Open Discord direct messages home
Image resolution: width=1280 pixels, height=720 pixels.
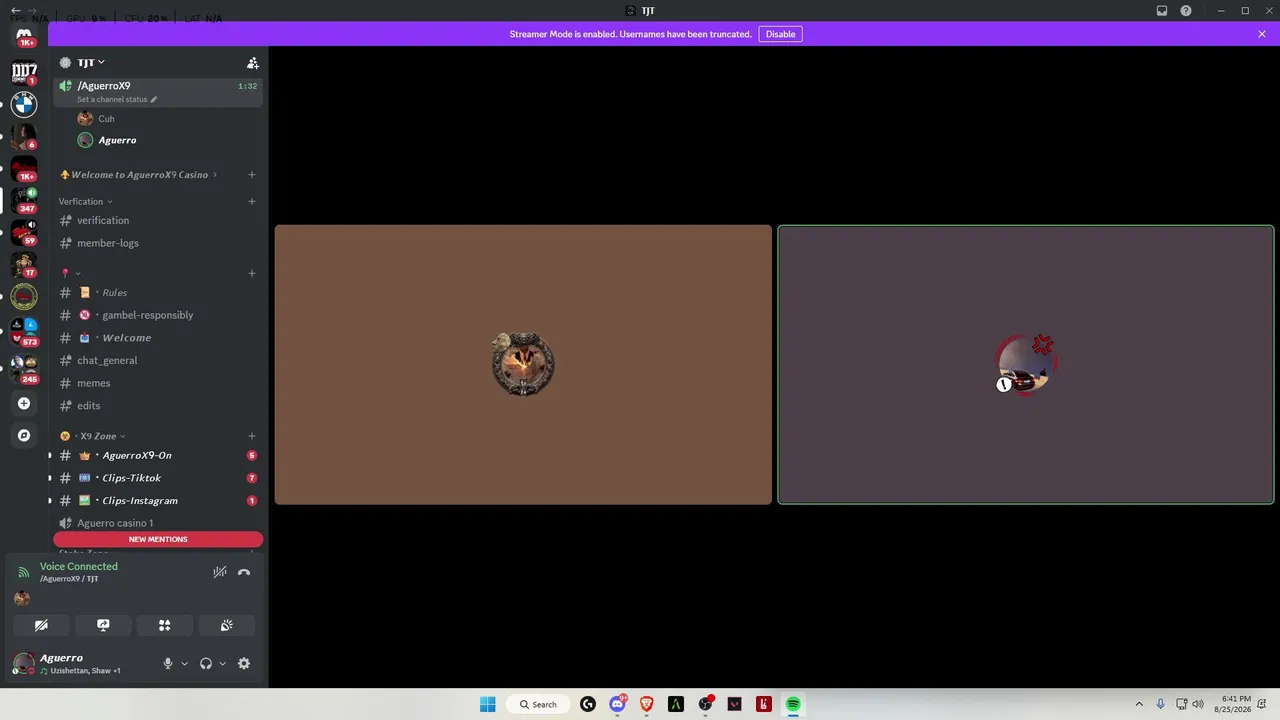point(24,37)
